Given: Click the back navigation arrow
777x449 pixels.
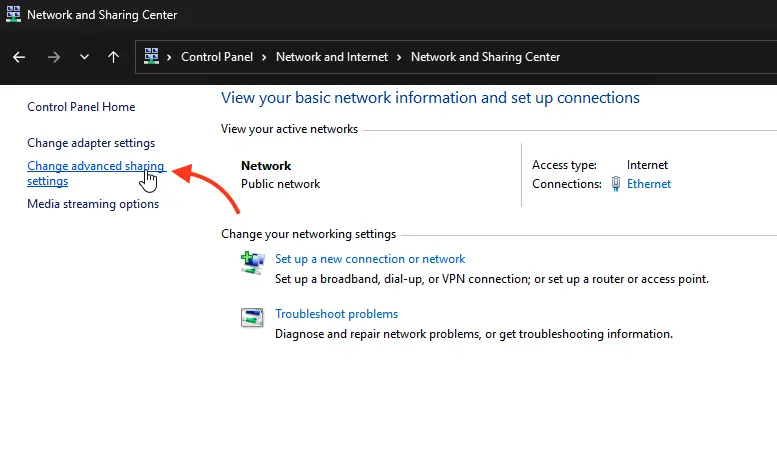Looking at the screenshot, I should point(18,57).
